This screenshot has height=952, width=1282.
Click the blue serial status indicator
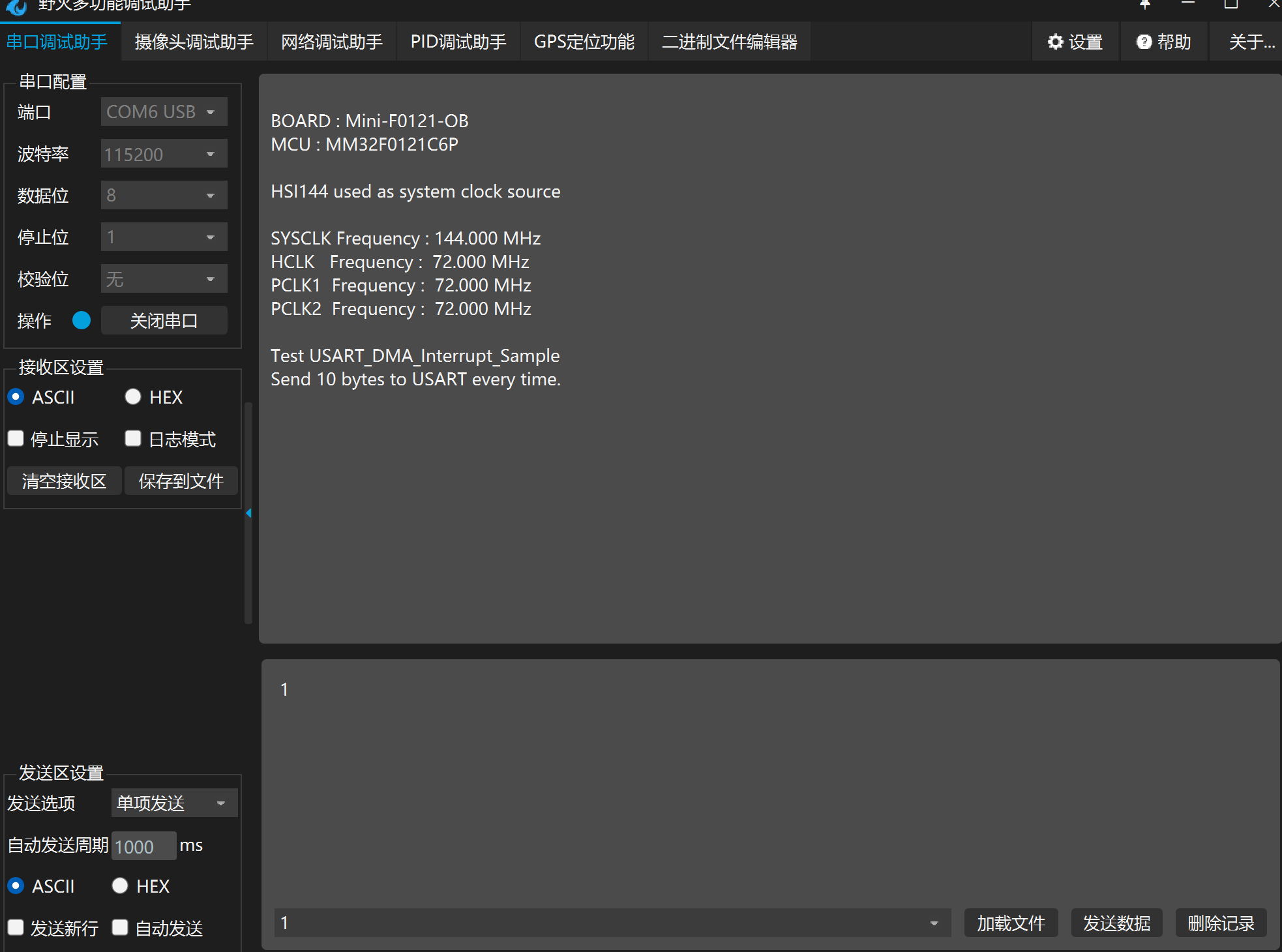click(82, 321)
